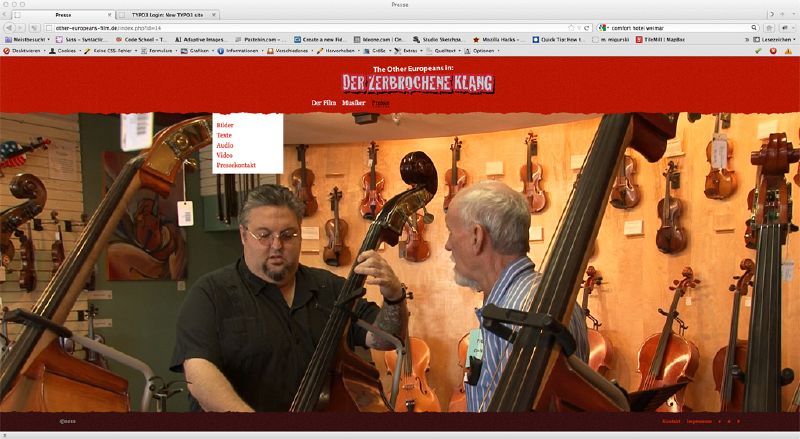Click the green checkmark validation icon
Viewport: 800px width, 439px height.
pyautogui.click(x=758, y=51)
